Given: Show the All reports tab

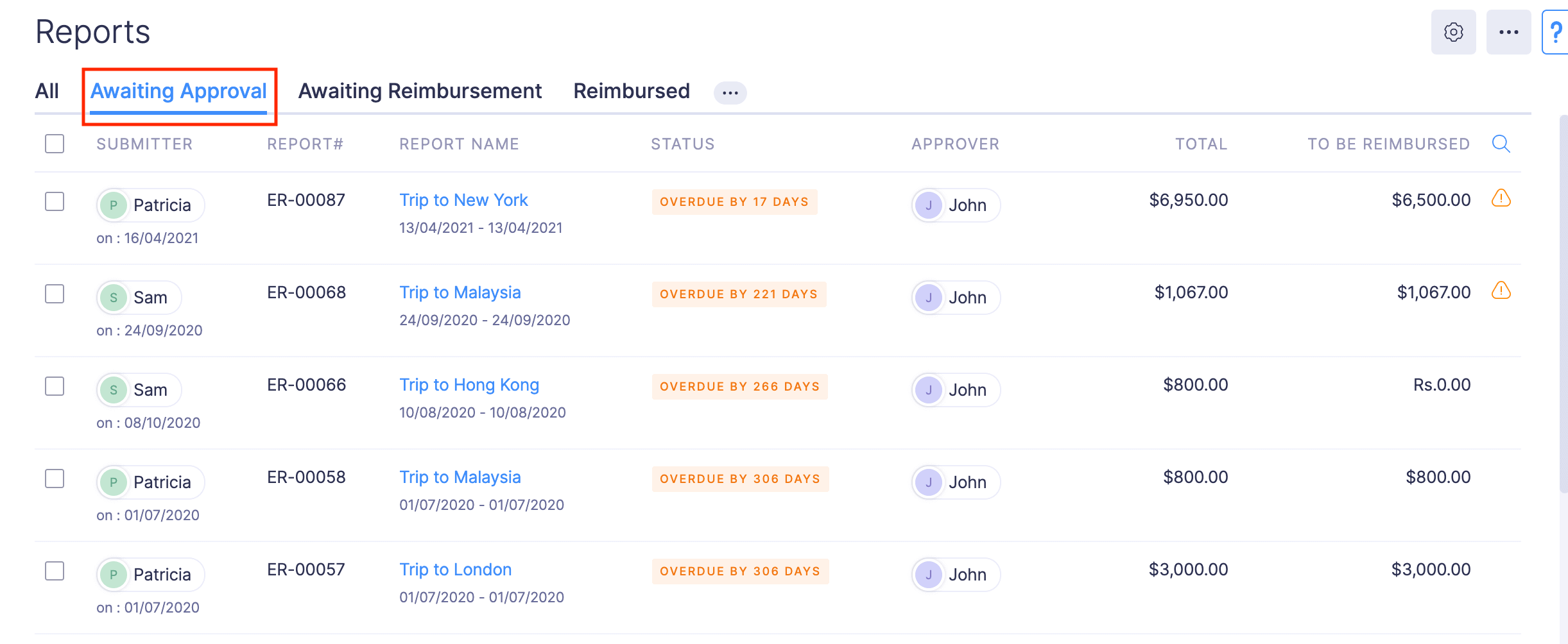Looking at the screenshot, I should click(47, 91).
